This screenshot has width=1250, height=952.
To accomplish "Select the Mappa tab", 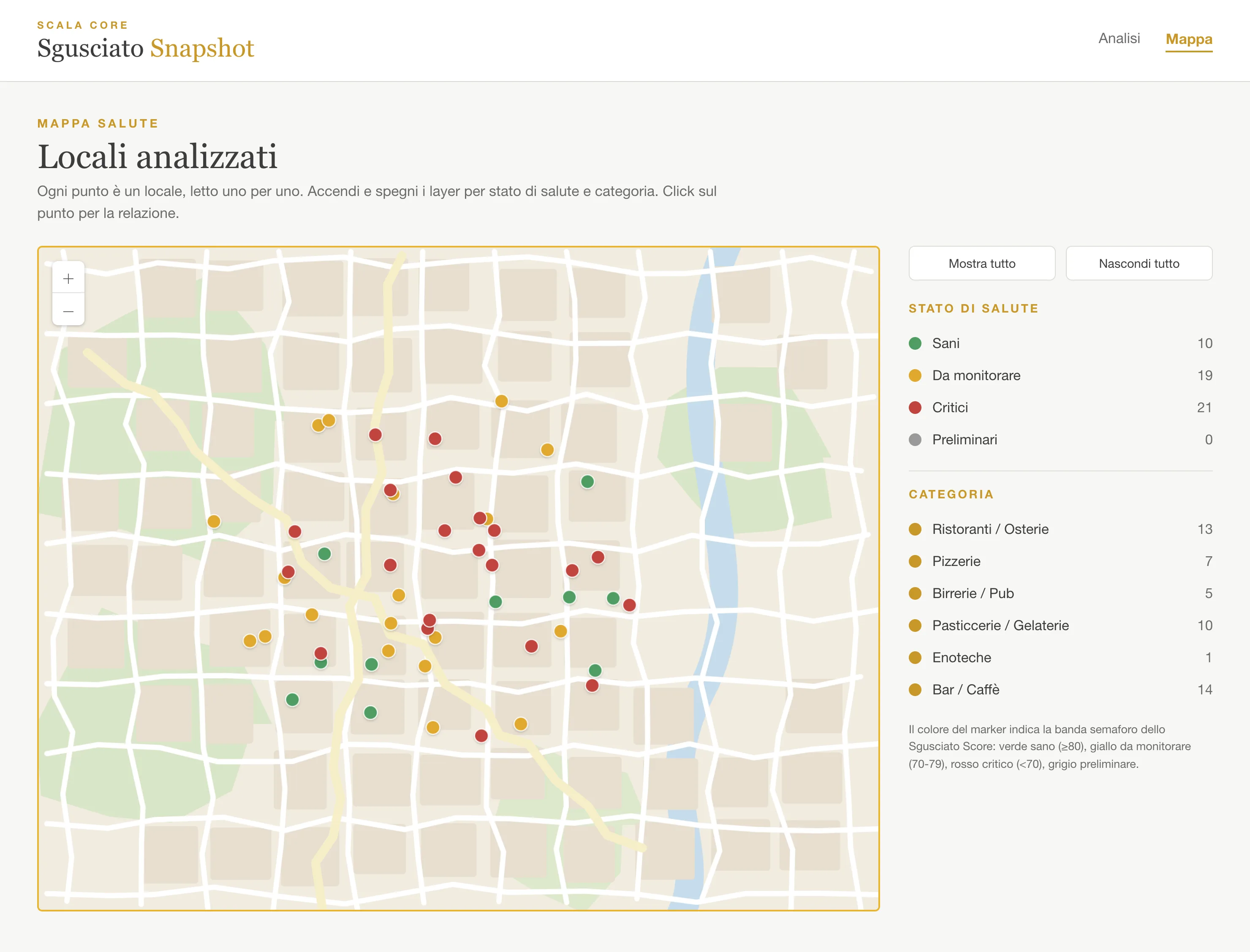I will click(1188, 39).
